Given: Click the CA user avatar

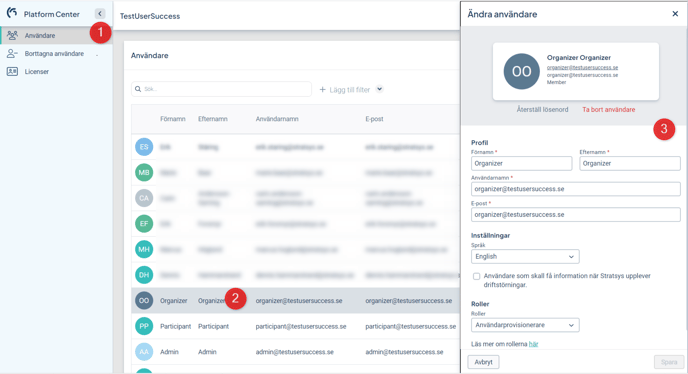Looking at the screenshot, I should [144, 198].
